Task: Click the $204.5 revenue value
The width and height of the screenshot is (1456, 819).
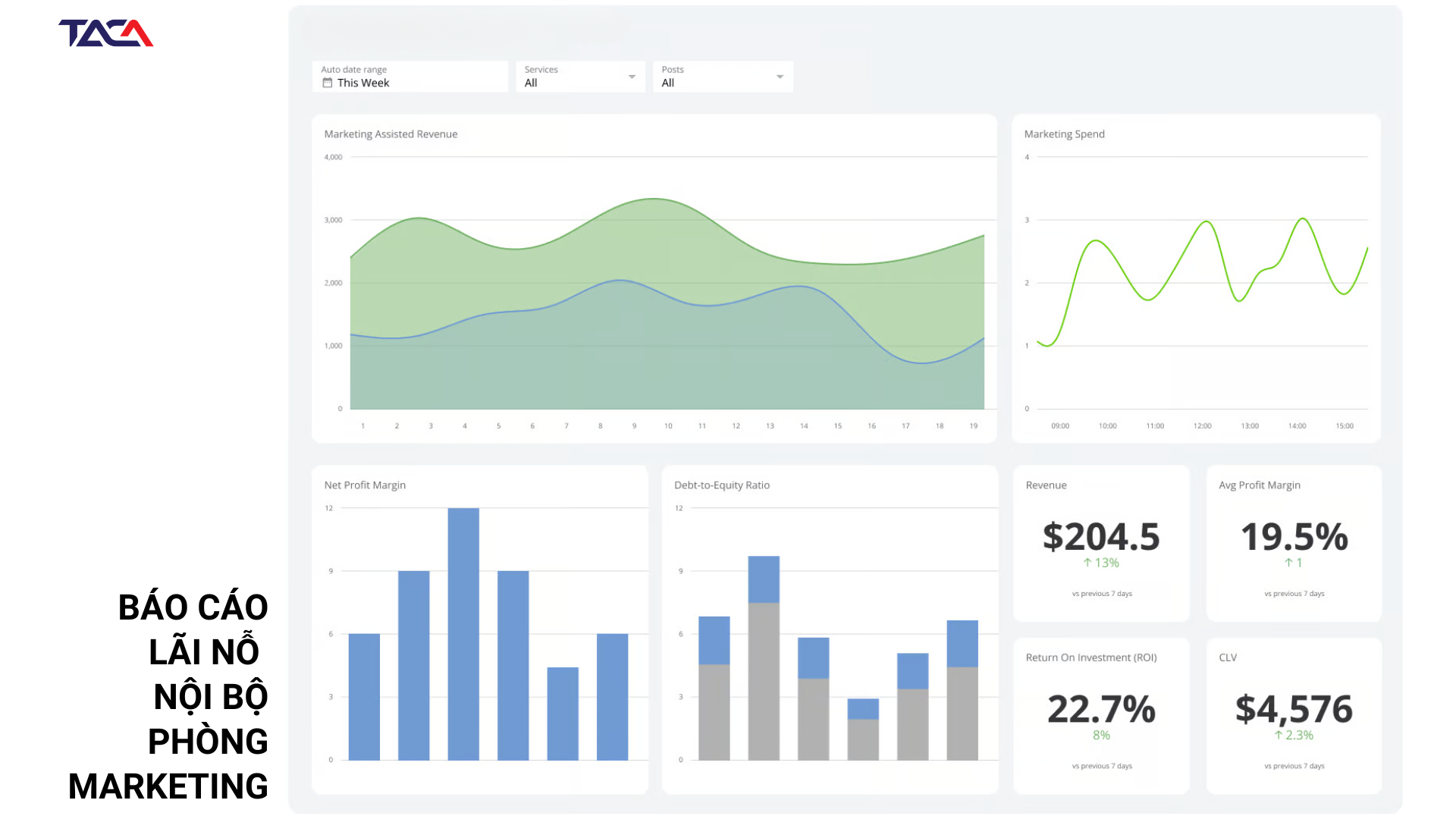Action: click(1101, 537)
